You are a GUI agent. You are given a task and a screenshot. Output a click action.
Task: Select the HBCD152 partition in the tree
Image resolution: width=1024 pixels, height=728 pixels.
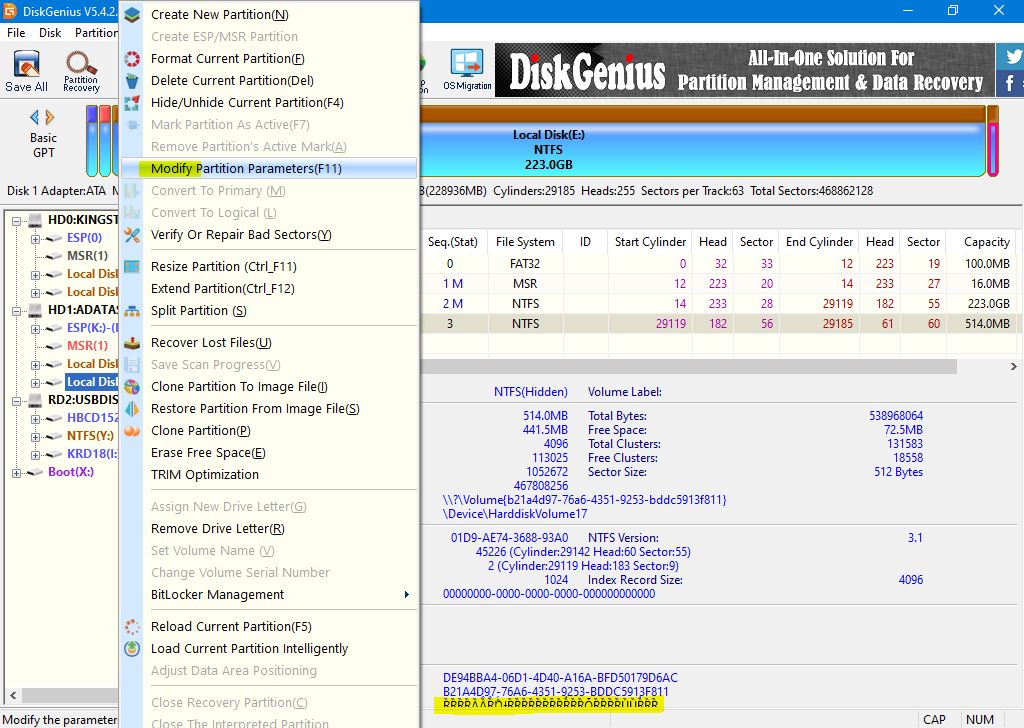click(x=92, y=418)
